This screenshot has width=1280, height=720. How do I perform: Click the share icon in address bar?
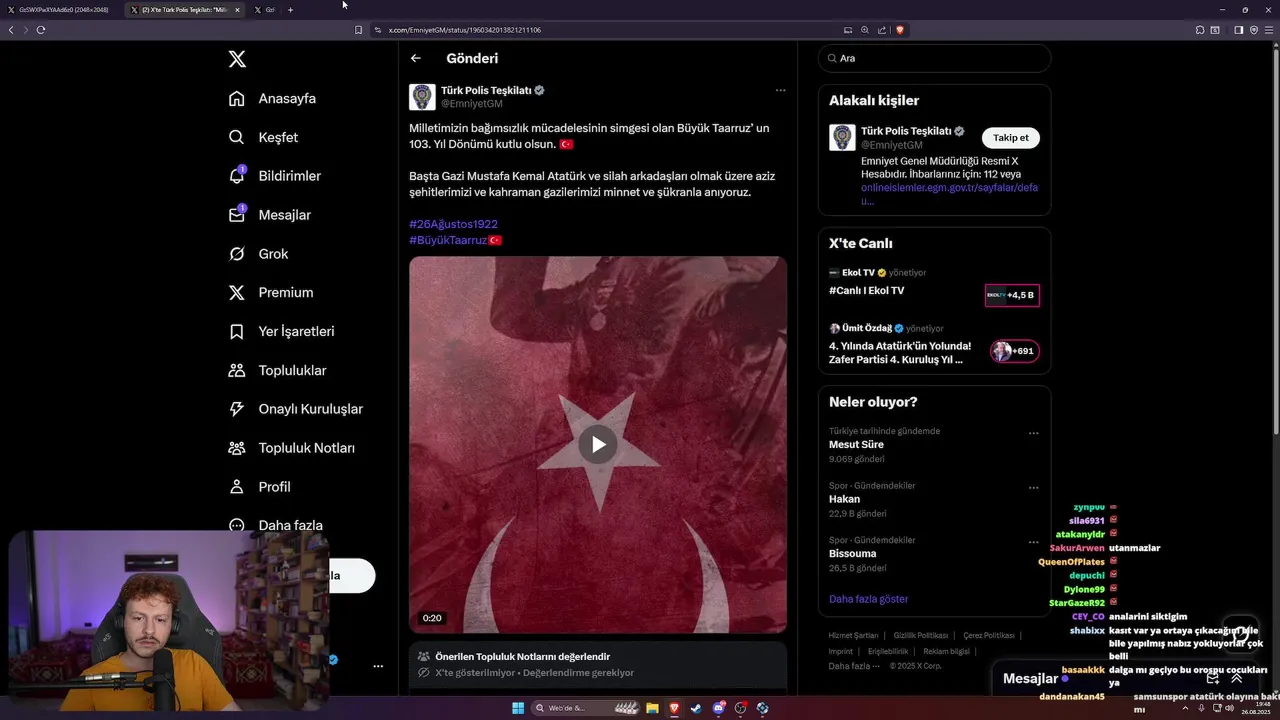[x=882, y=30]
